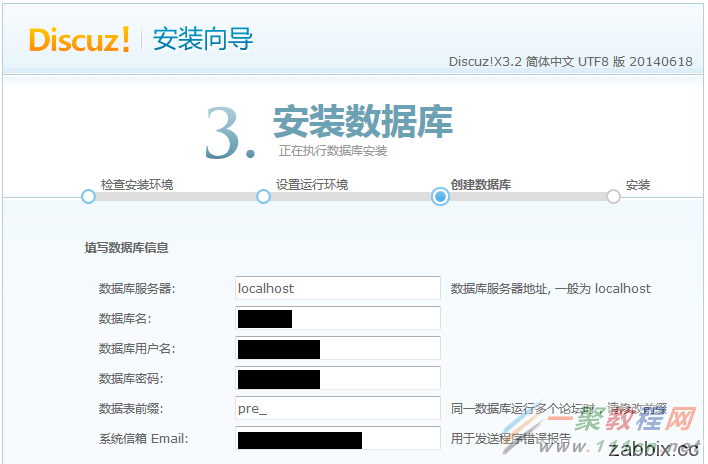
Task: Click the 数据库名: label
Action: (x=125, y=319)
